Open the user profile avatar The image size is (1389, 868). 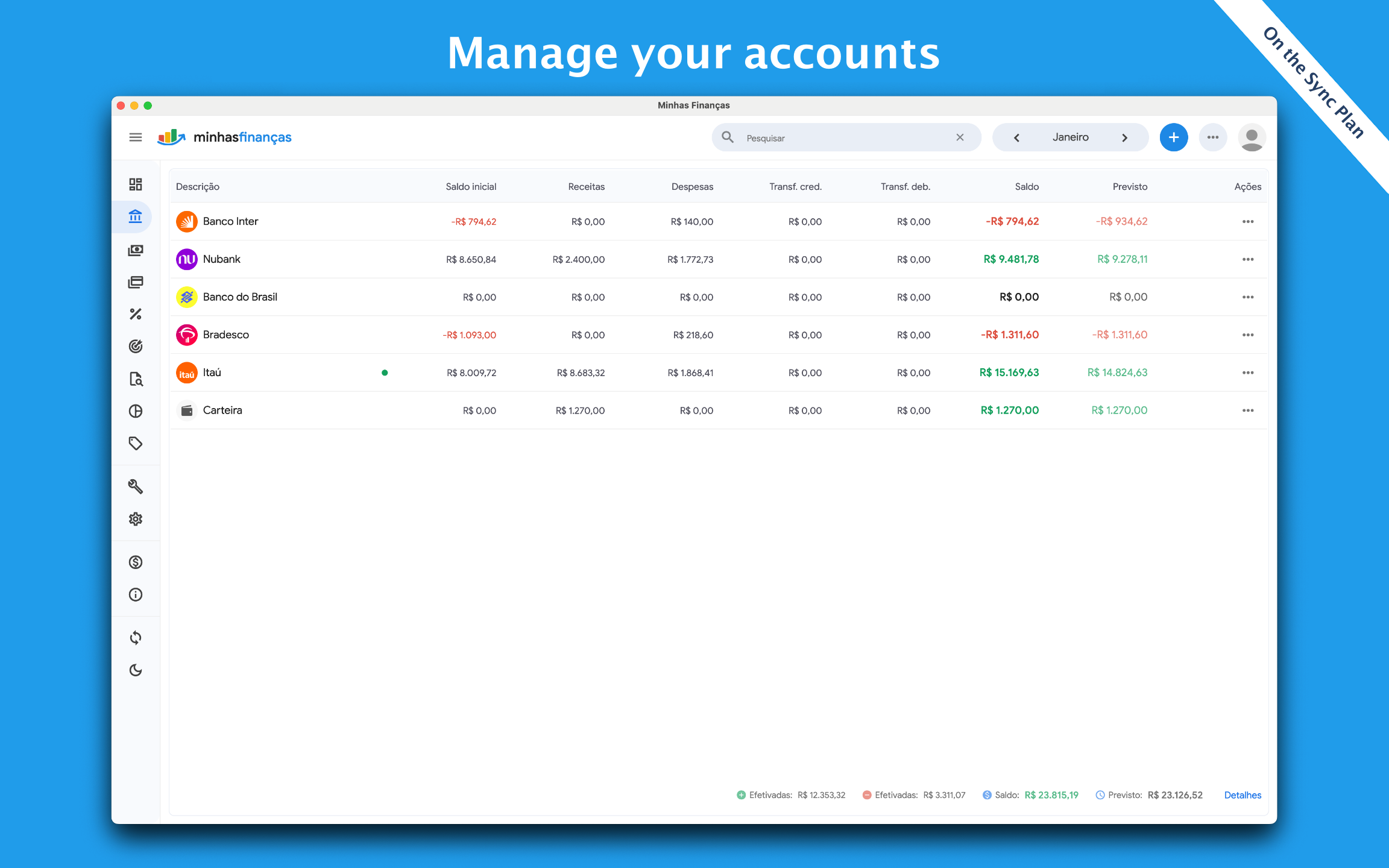coord(1252,137)
